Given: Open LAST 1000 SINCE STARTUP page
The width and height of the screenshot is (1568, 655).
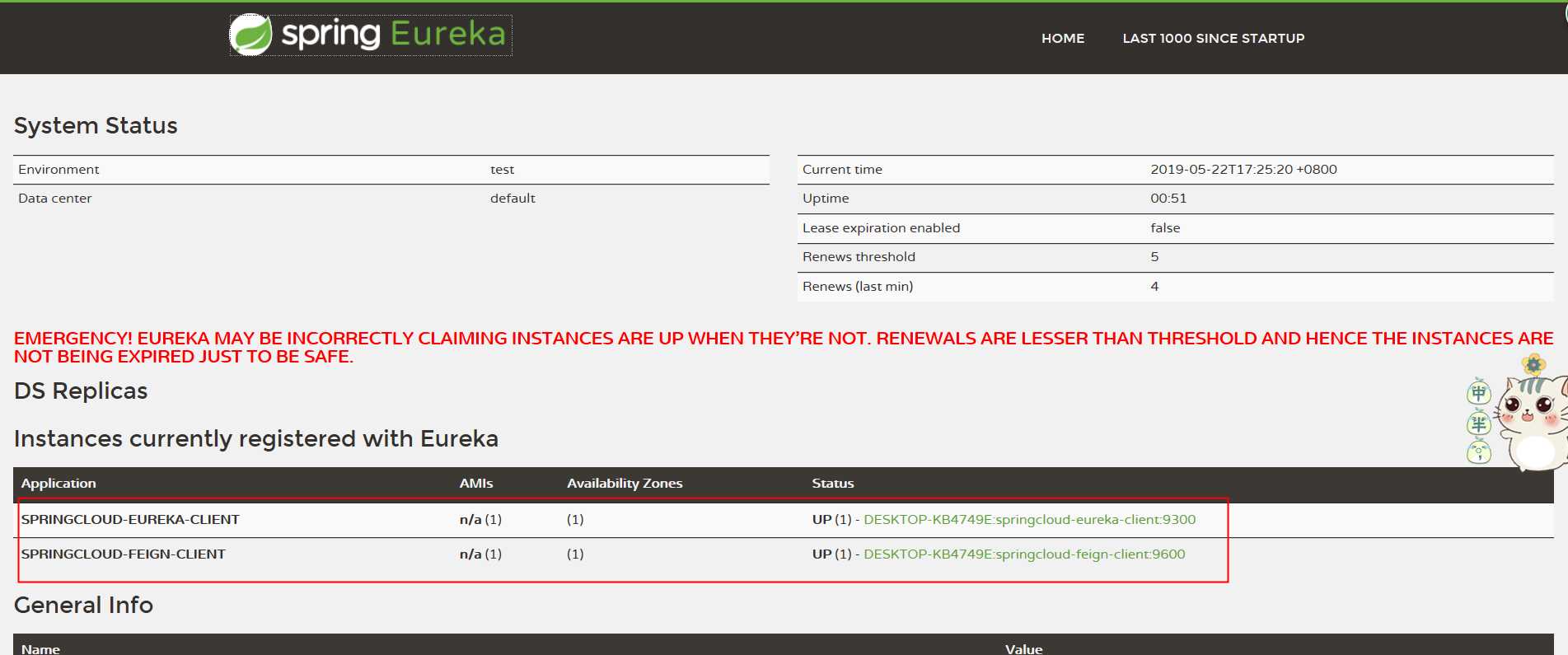Looking at the screenshot, I should 1213,38.
